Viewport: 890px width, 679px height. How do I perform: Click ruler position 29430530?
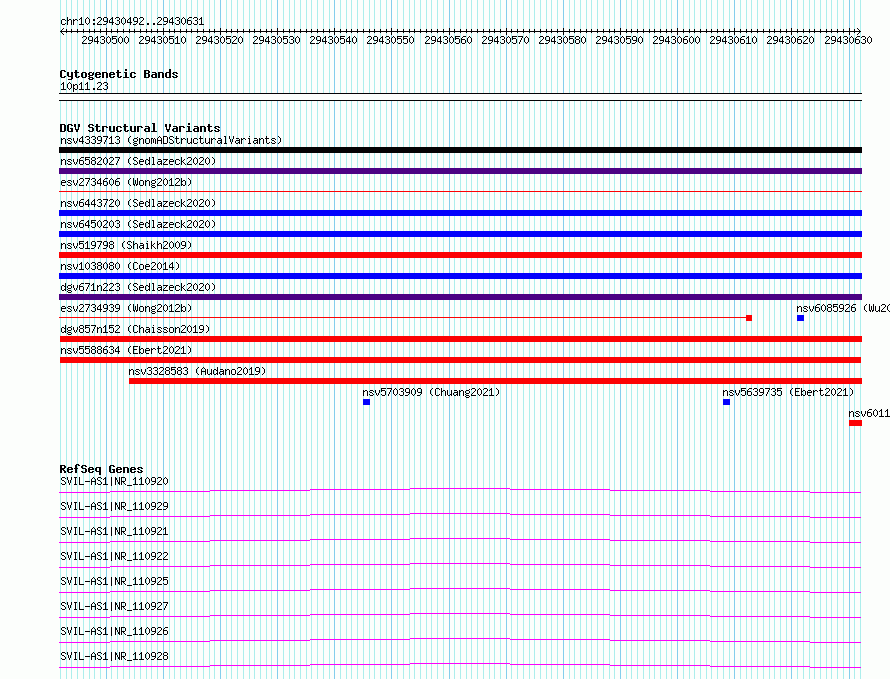pyautogui.click(x=276, y=40)
